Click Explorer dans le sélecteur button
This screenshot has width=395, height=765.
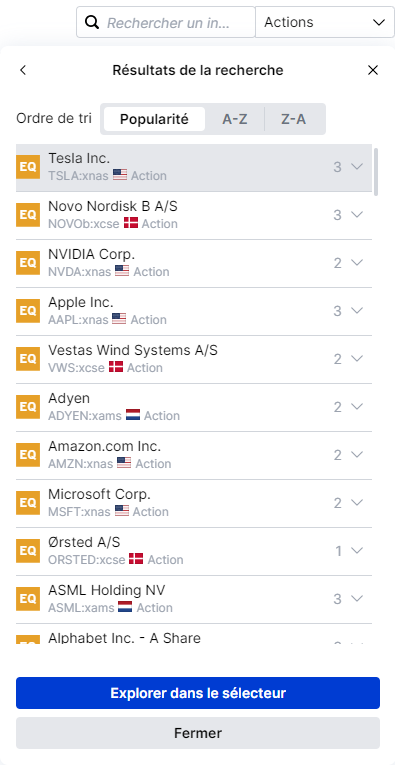pos(198,693)
